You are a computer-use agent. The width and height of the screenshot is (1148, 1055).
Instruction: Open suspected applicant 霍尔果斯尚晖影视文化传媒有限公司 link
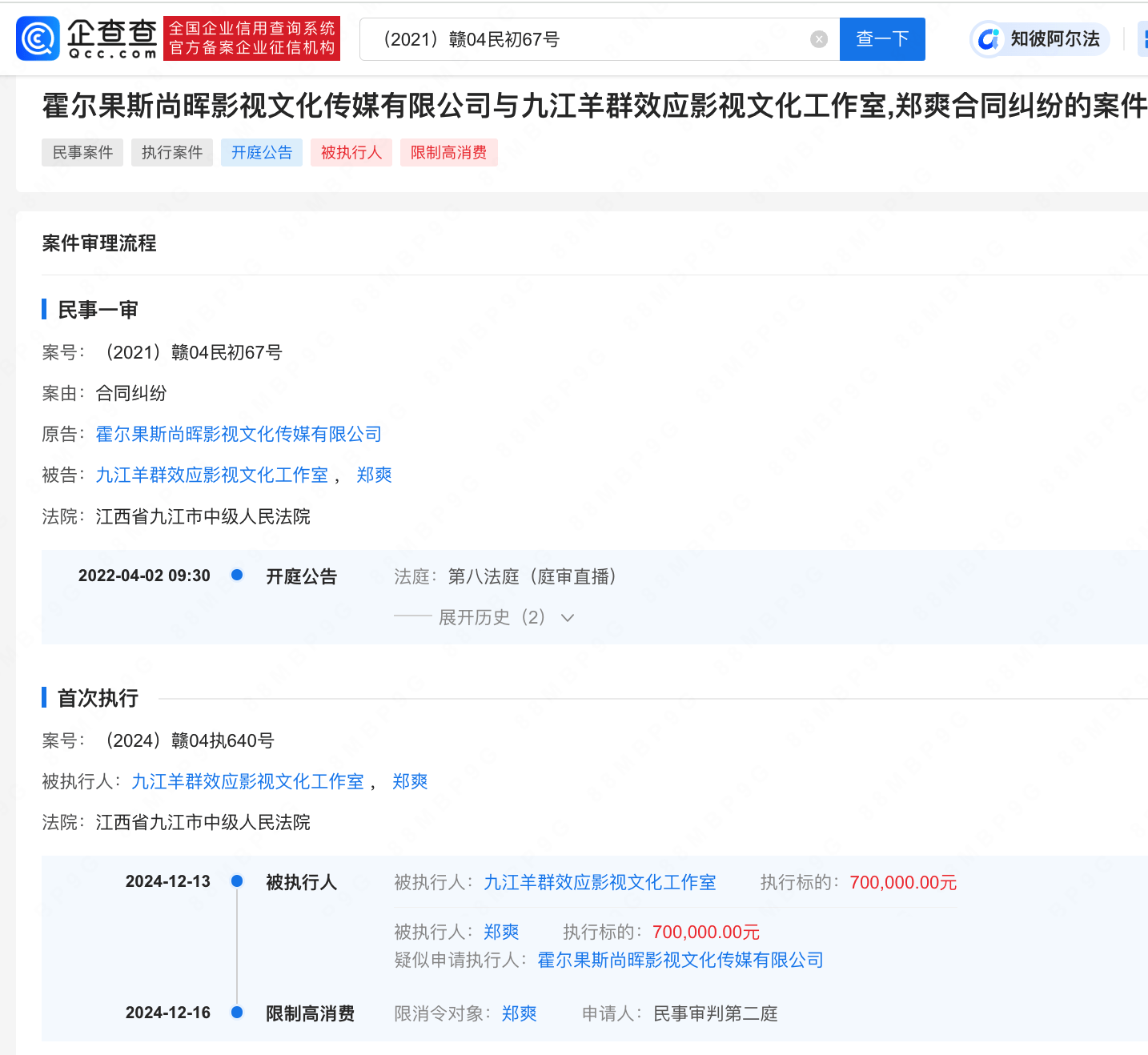click(x=680, y=960)
